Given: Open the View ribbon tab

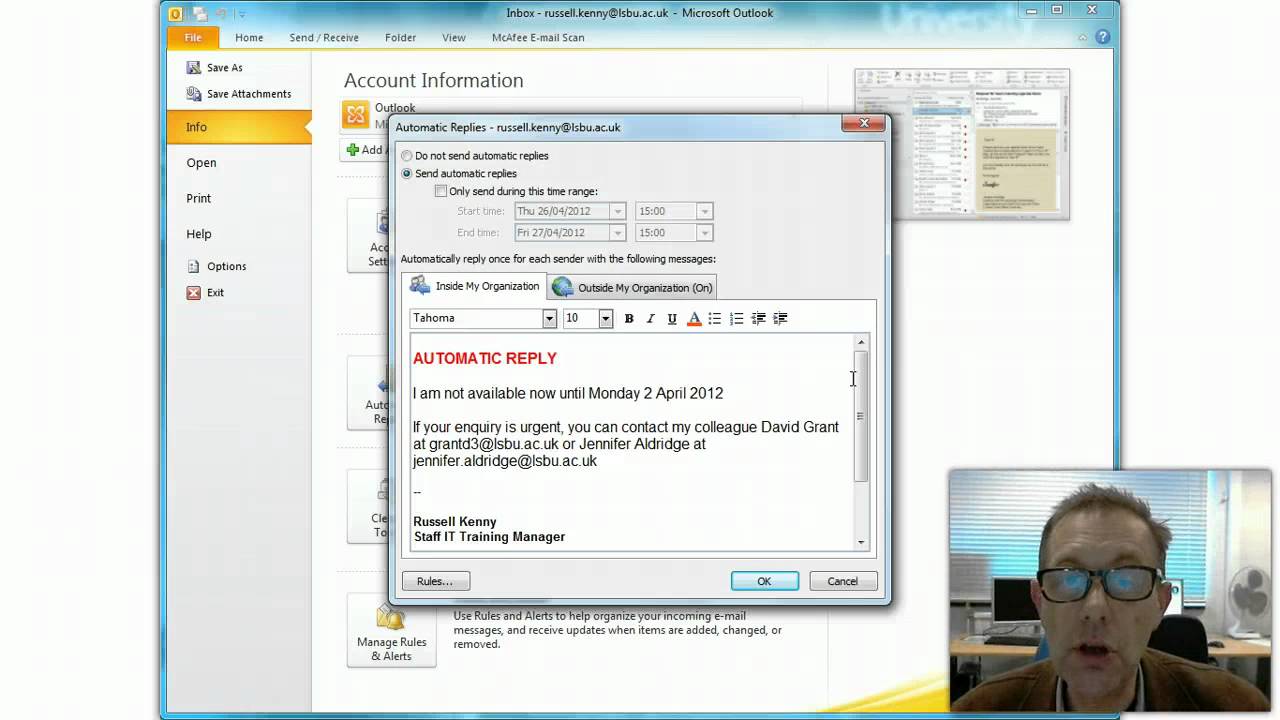Looking at the screenshot, I should click(454, 37).
